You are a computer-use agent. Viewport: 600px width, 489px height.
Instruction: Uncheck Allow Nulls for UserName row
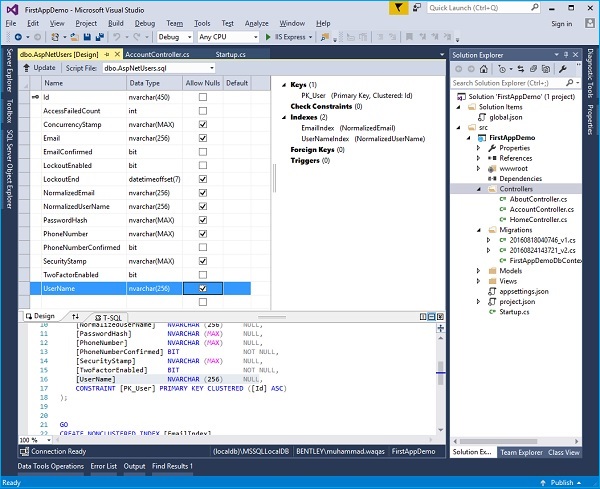pos(203,288)
